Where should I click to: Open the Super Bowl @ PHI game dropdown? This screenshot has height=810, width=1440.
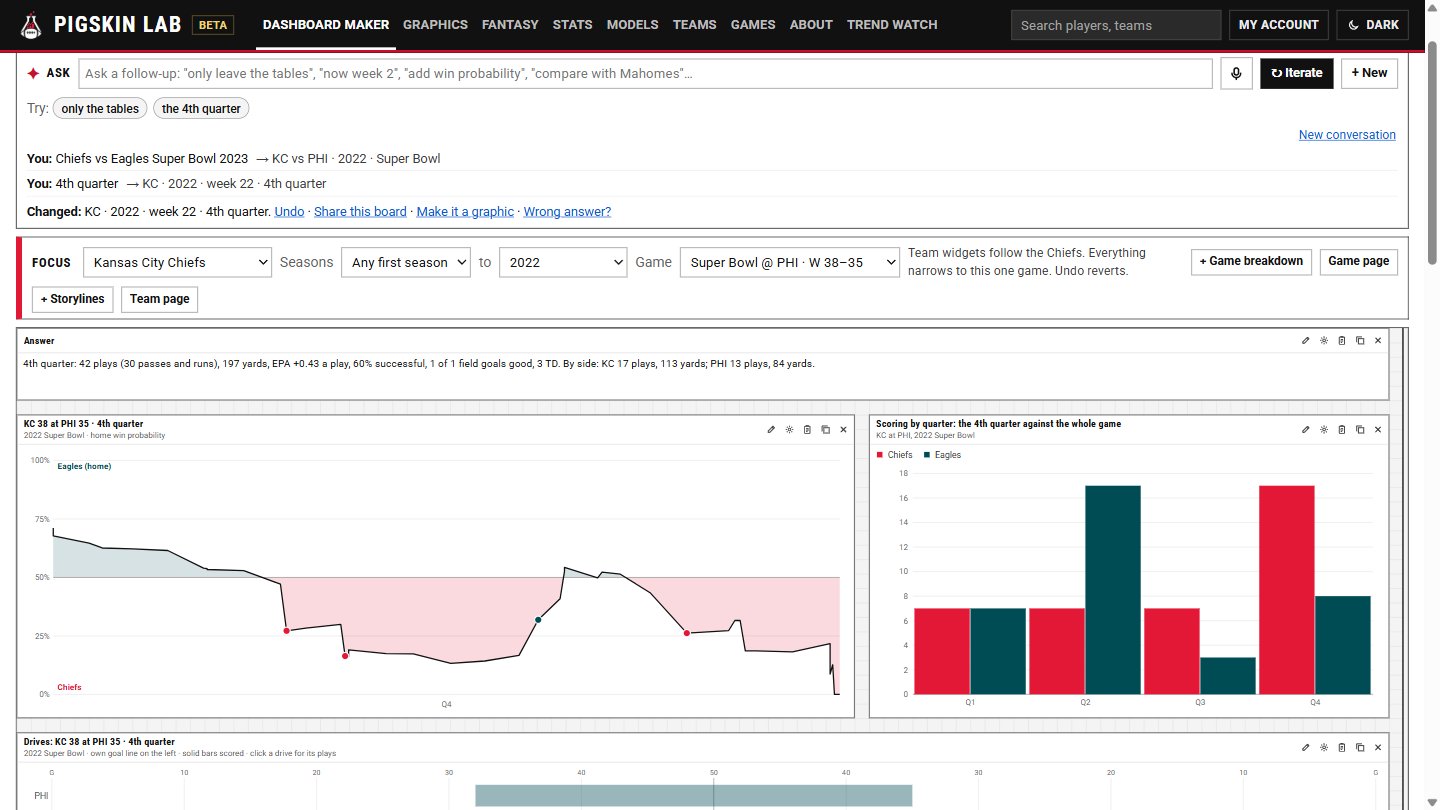pos(790,262)
